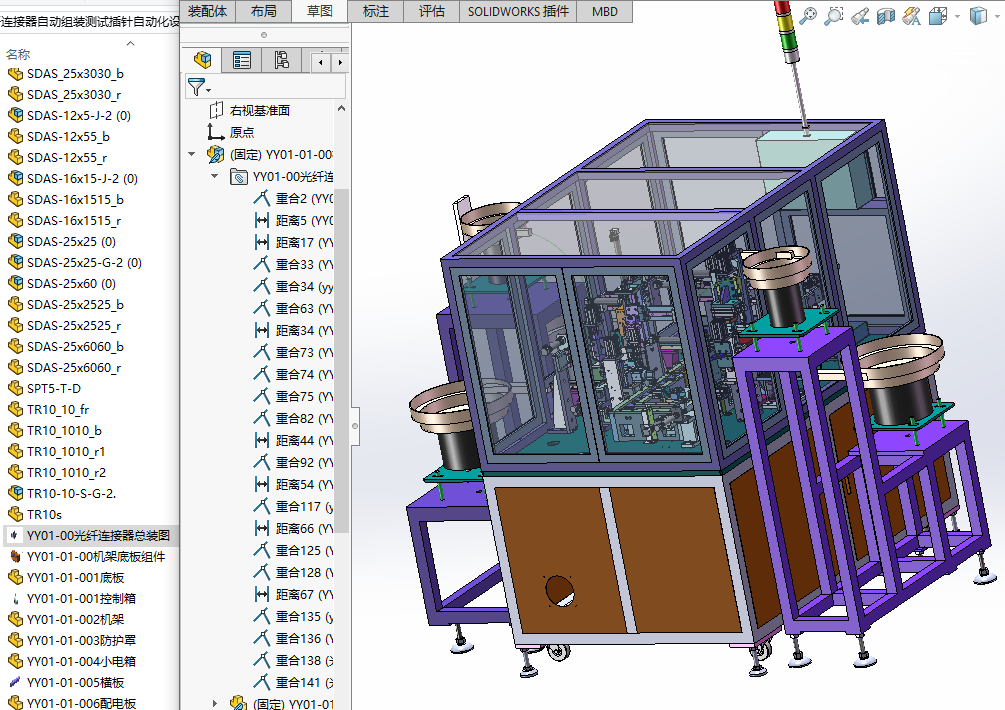Collapse the YY01-00光纤连 mates folder

coord(214,176)
